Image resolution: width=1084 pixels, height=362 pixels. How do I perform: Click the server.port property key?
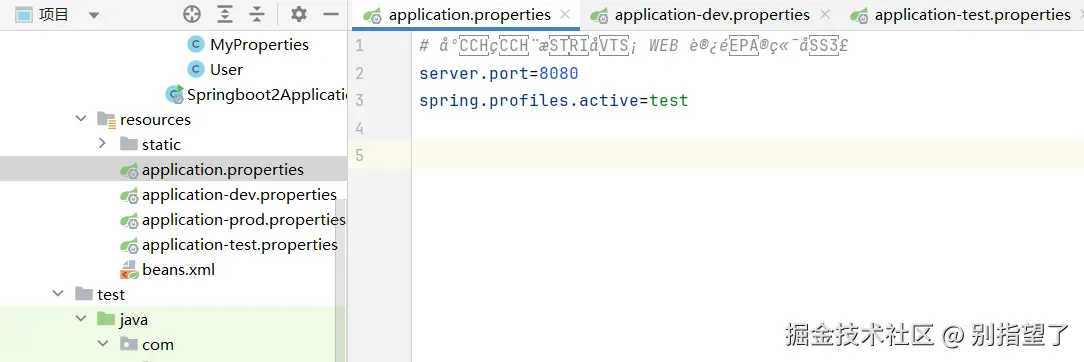tap(474, 74)
